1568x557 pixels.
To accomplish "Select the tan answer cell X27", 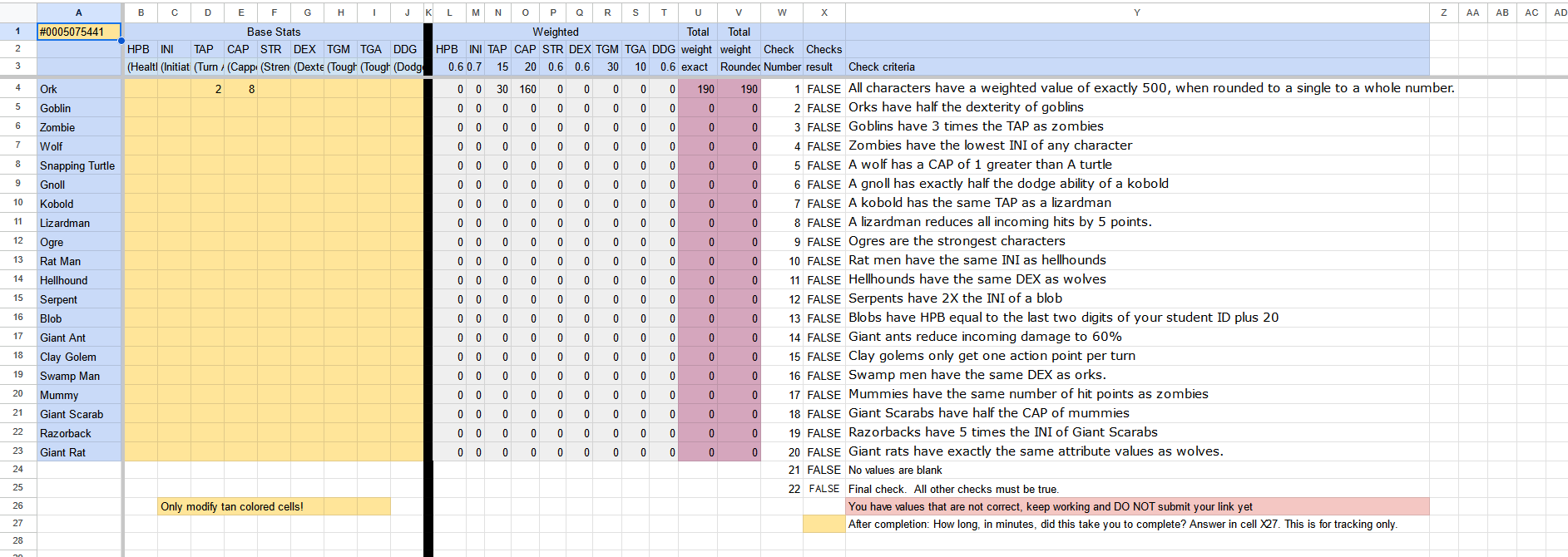I will 824,524.
